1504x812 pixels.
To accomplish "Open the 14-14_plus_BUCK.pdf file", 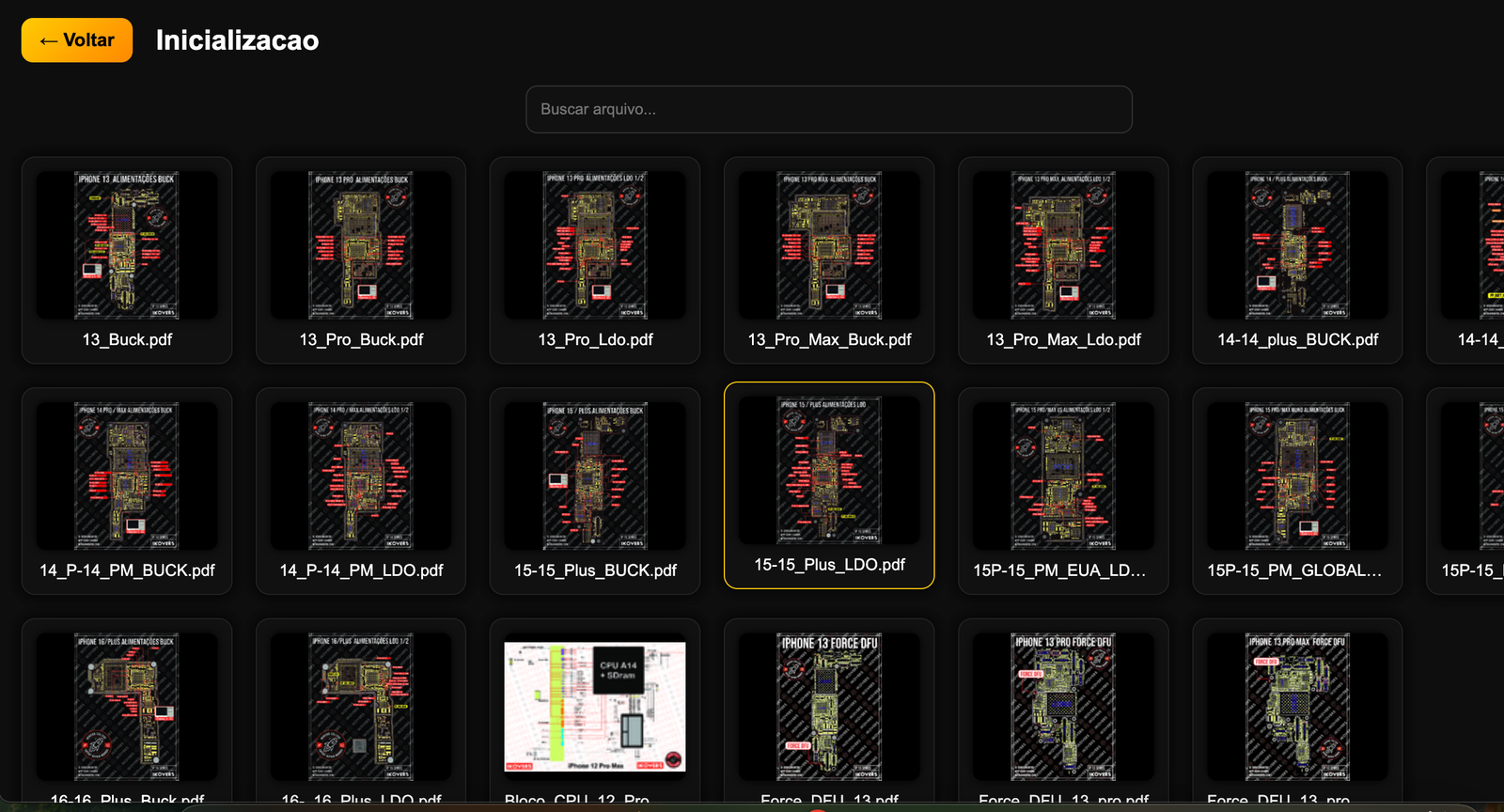I will coord(1297,260).
